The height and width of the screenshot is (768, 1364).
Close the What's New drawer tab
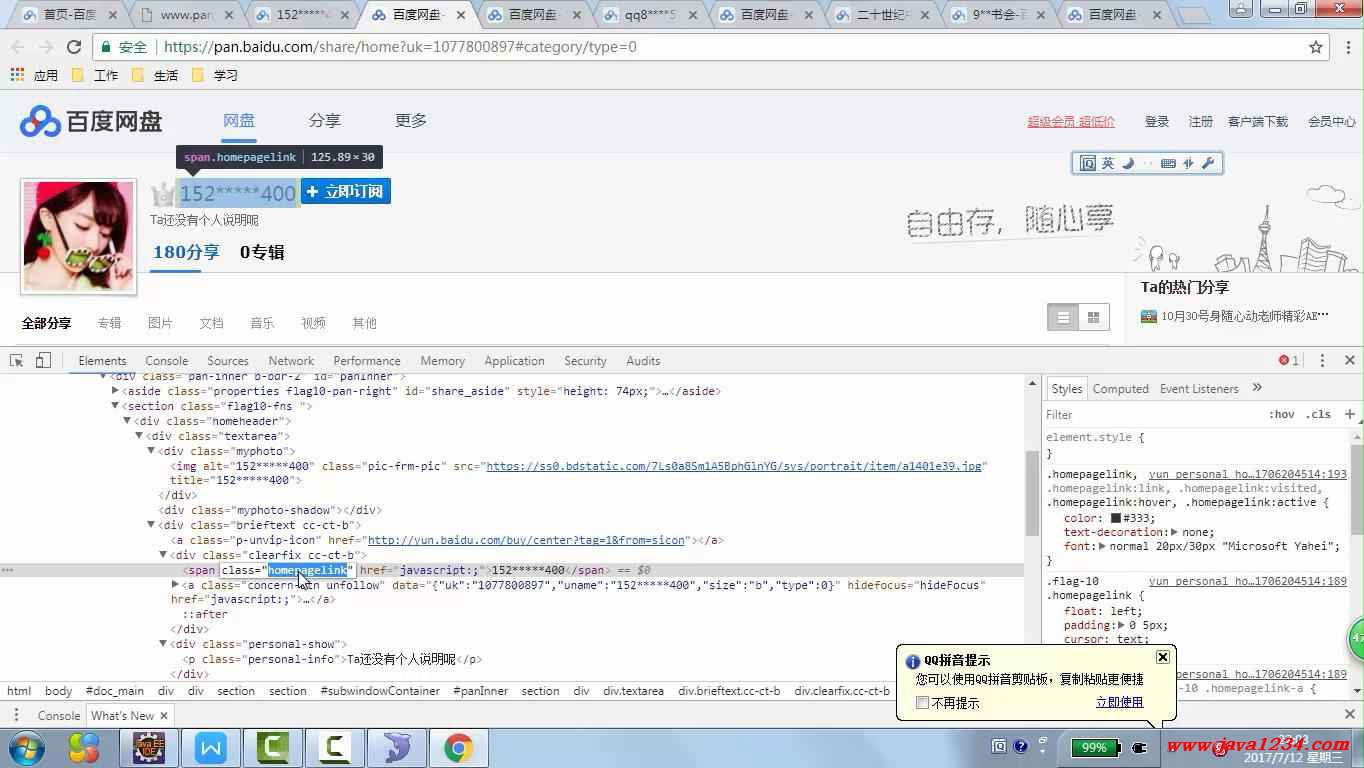tap(164, 715)
